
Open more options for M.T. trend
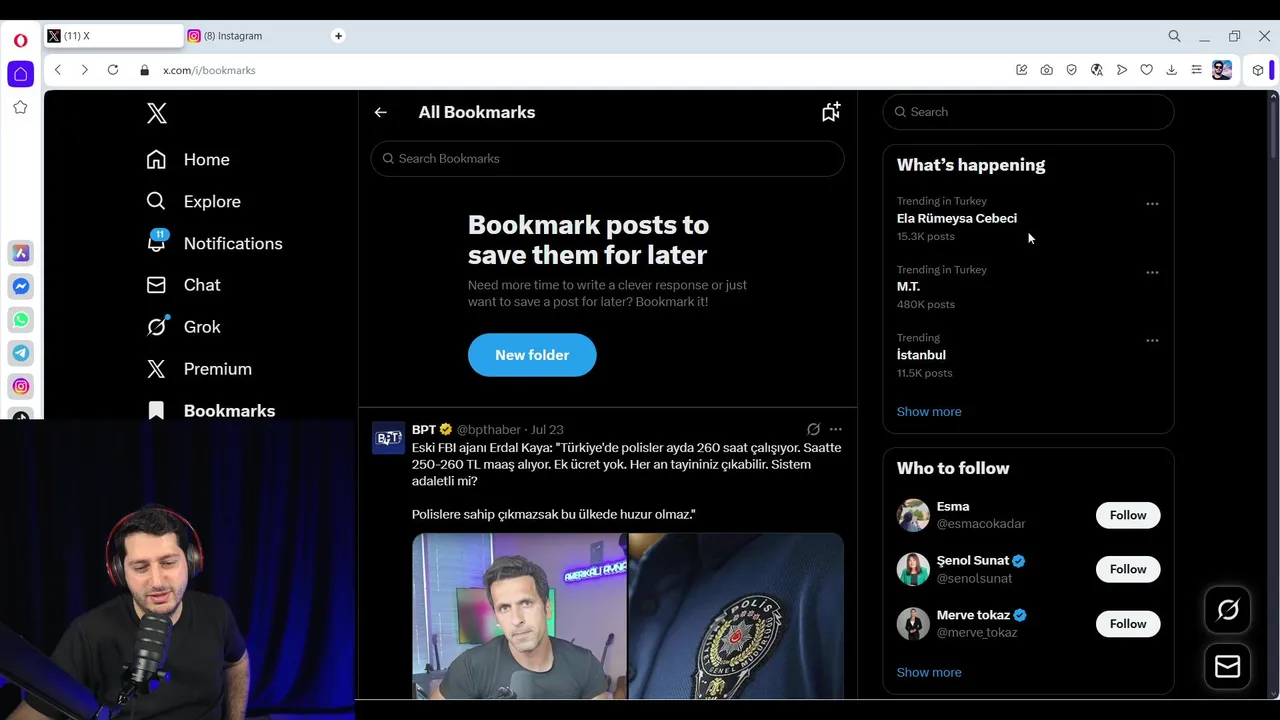[1152, 272]
